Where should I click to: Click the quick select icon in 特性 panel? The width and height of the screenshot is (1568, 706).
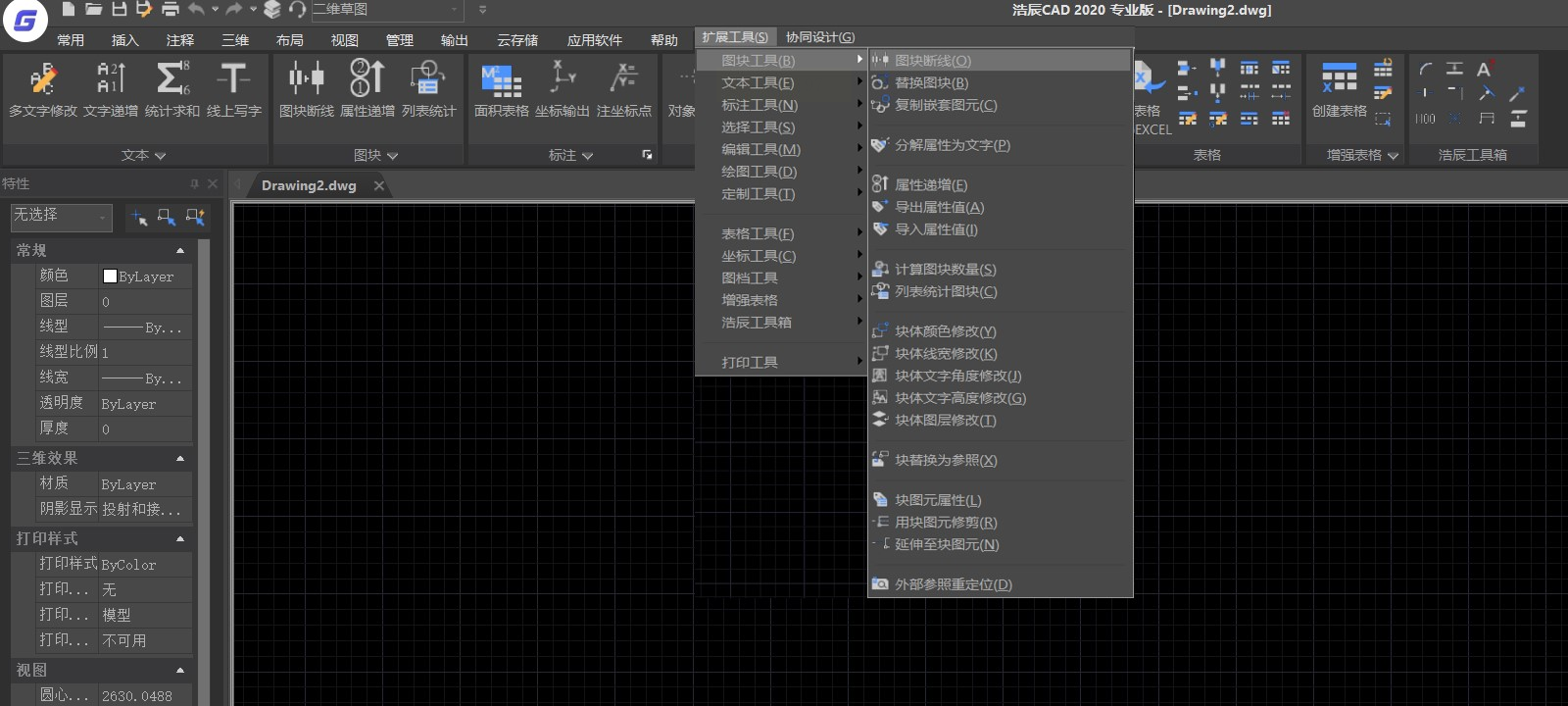tap(195, 218)
